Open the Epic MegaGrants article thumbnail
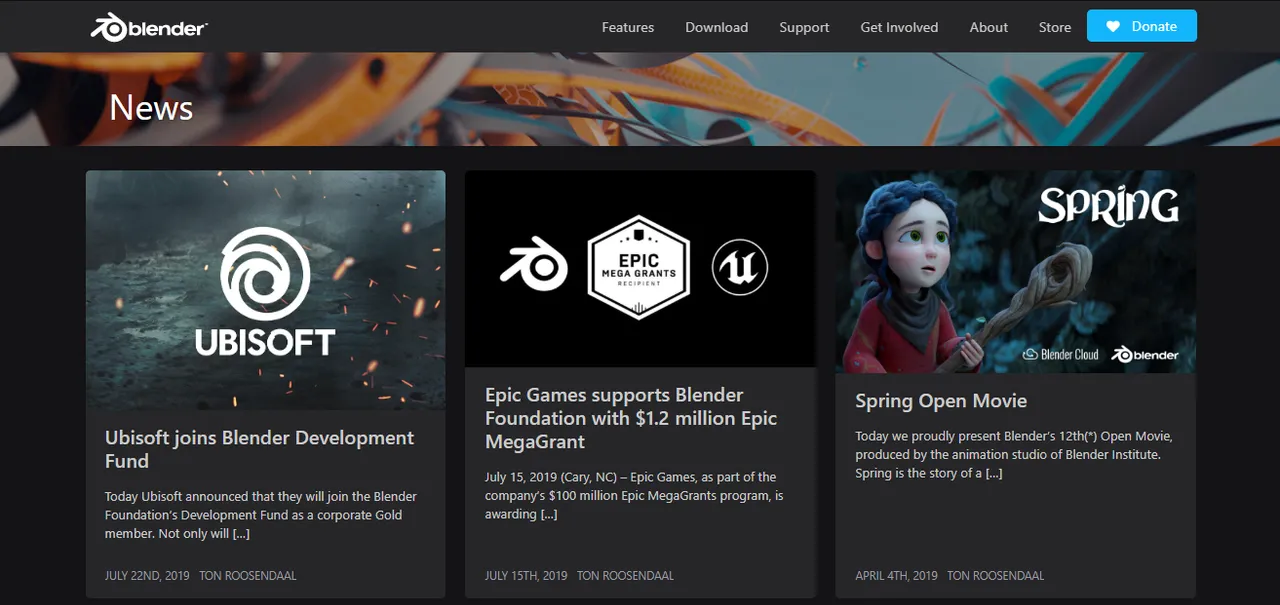1280x605 pixels. tap(640, 268)
